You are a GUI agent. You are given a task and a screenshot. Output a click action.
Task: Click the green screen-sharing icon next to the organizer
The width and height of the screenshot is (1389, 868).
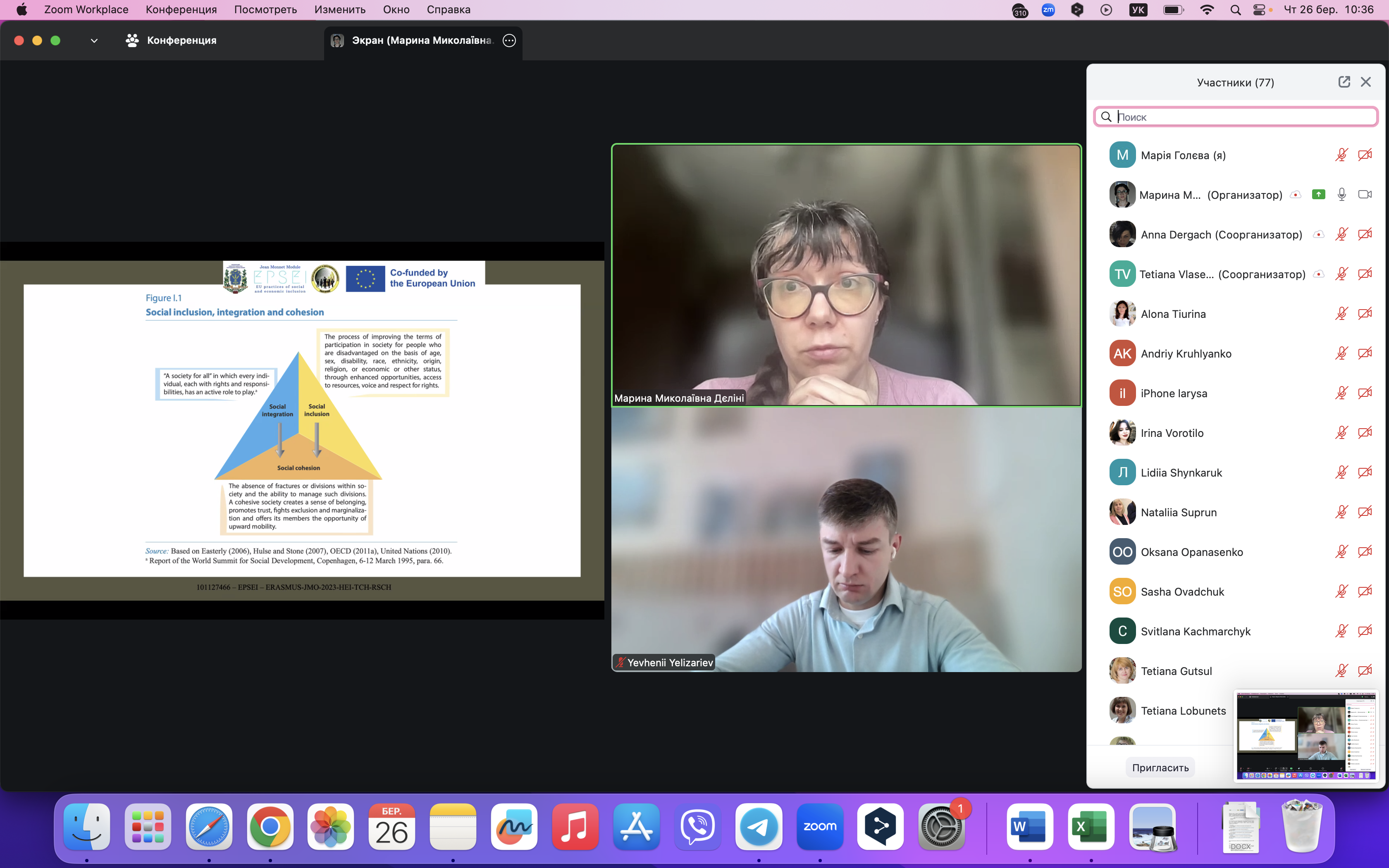point(1318,195)
